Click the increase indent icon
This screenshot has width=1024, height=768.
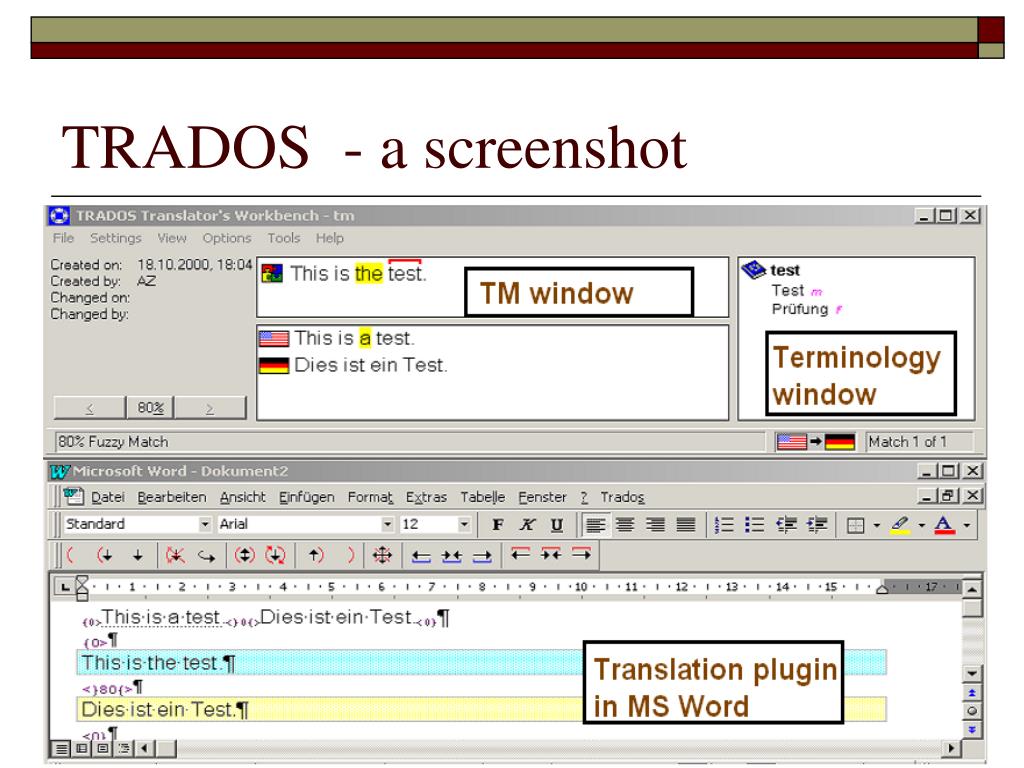point(817,524)
